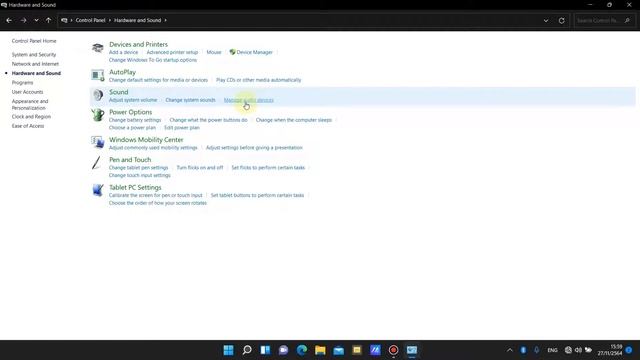Click in the Search Control Panel box

pos(604,20)
